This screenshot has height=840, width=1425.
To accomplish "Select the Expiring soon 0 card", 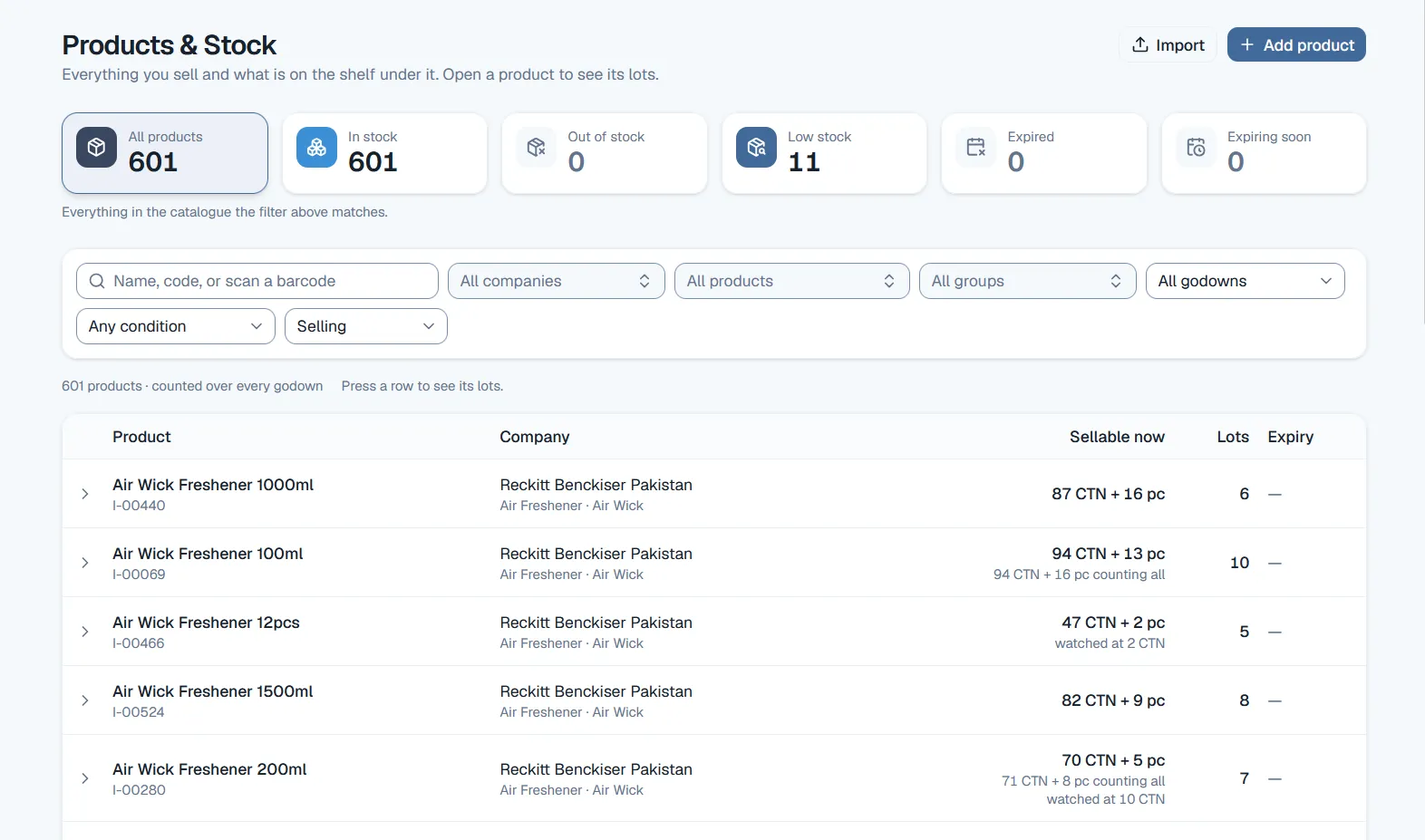I will (x=1265, y=153).
